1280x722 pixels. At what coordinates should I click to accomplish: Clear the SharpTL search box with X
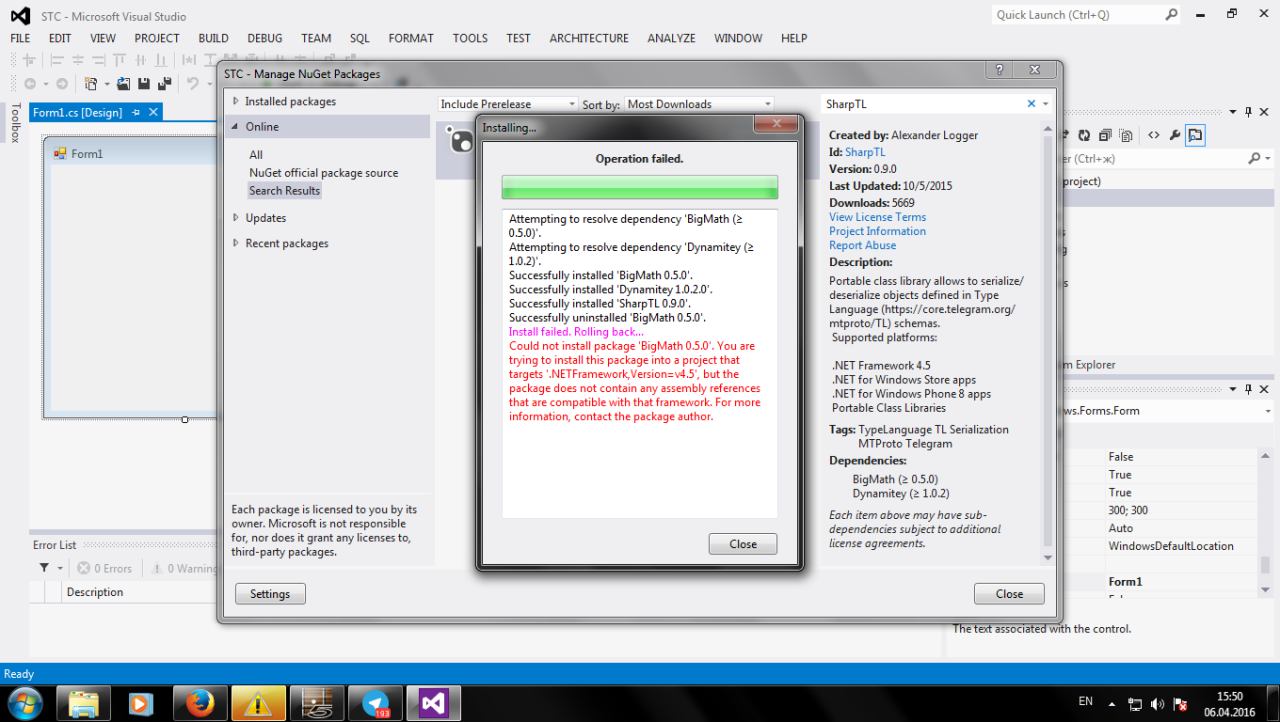[1032, 104]
